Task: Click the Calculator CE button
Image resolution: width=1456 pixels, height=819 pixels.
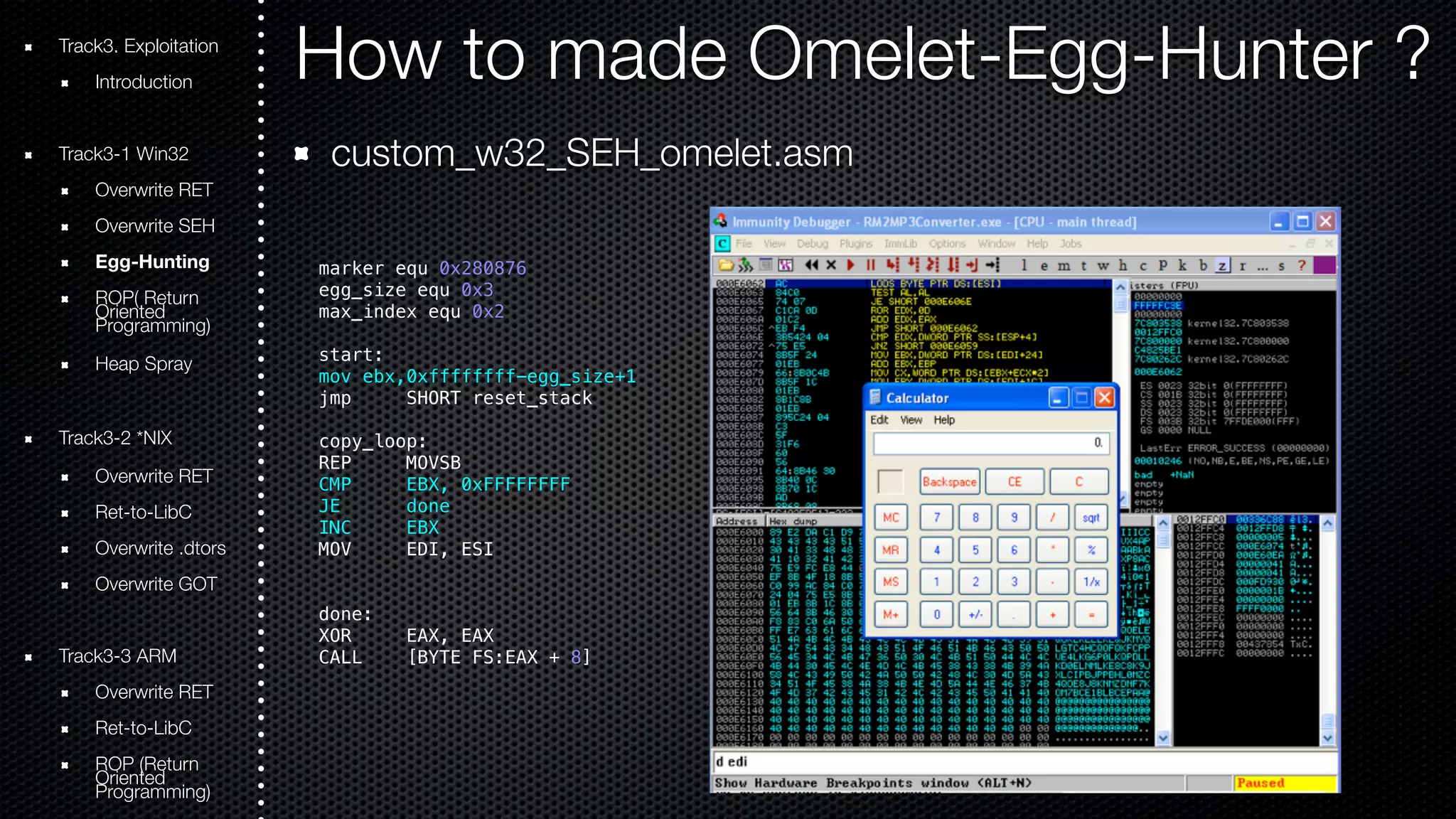Action: click(x=1015, y=481)
